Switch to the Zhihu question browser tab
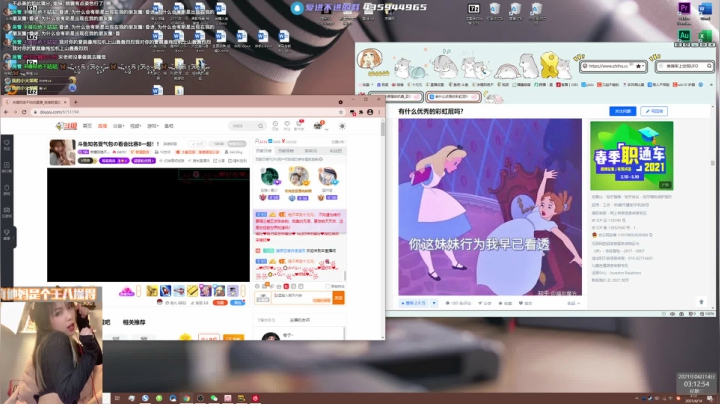Viewport: 720px width, 404px height. click(453, 97)
